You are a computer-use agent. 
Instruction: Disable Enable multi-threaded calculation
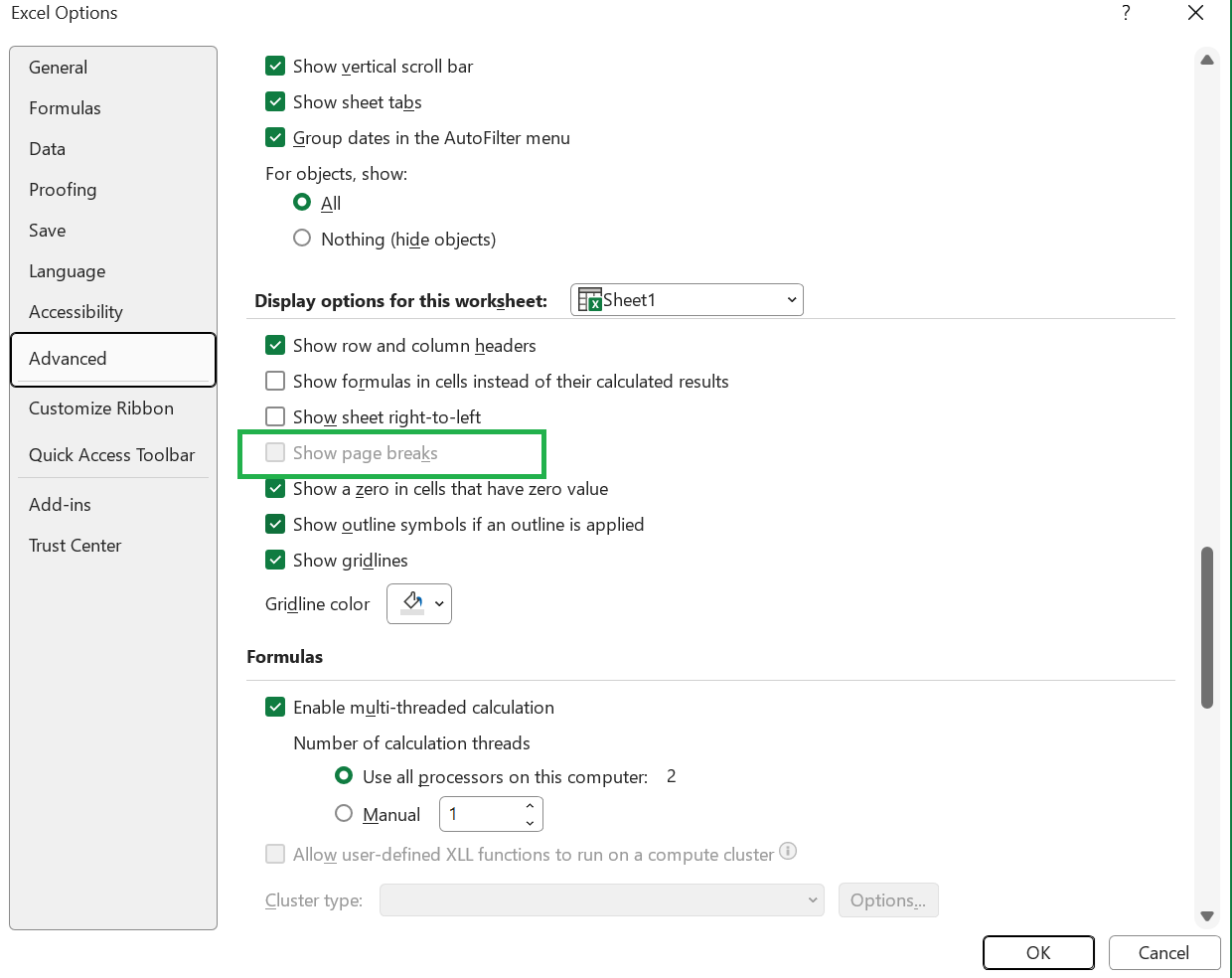click(275, 708)
